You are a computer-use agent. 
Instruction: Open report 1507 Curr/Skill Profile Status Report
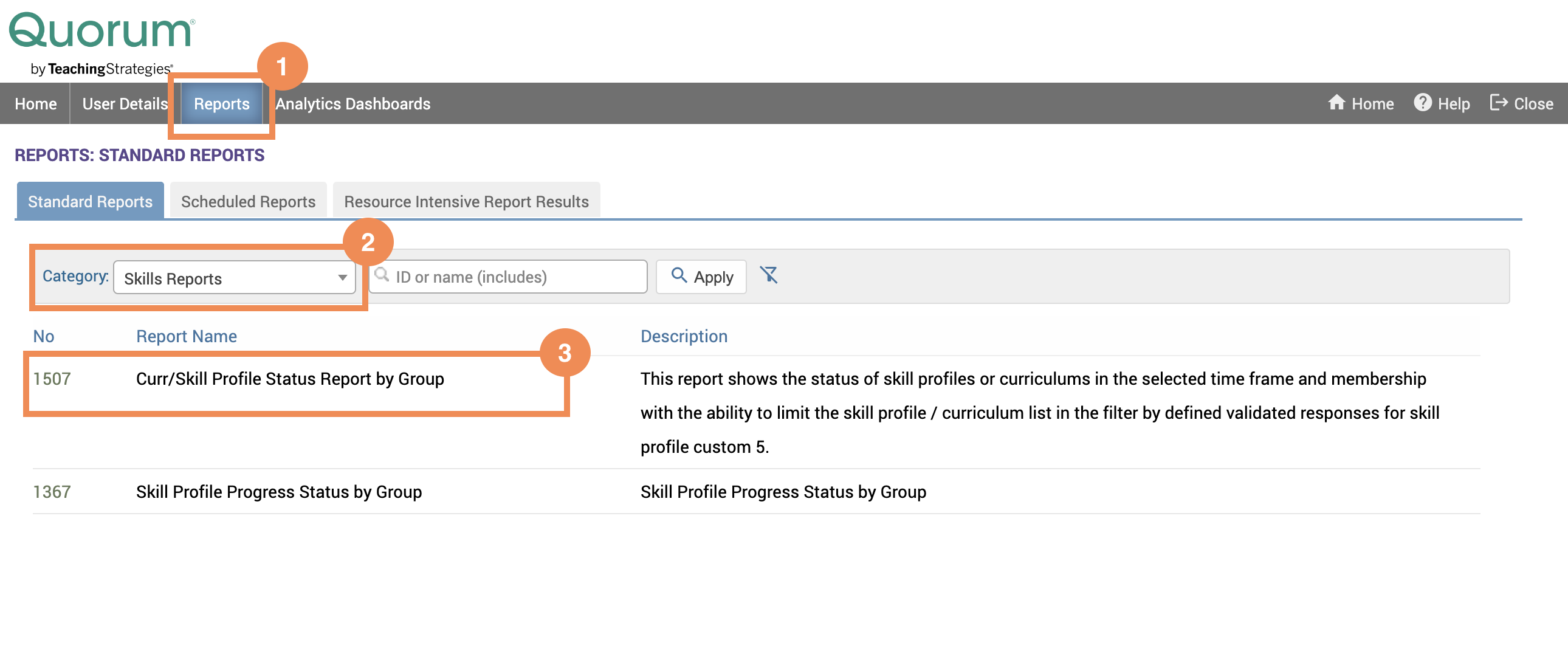tap(290, 378)
